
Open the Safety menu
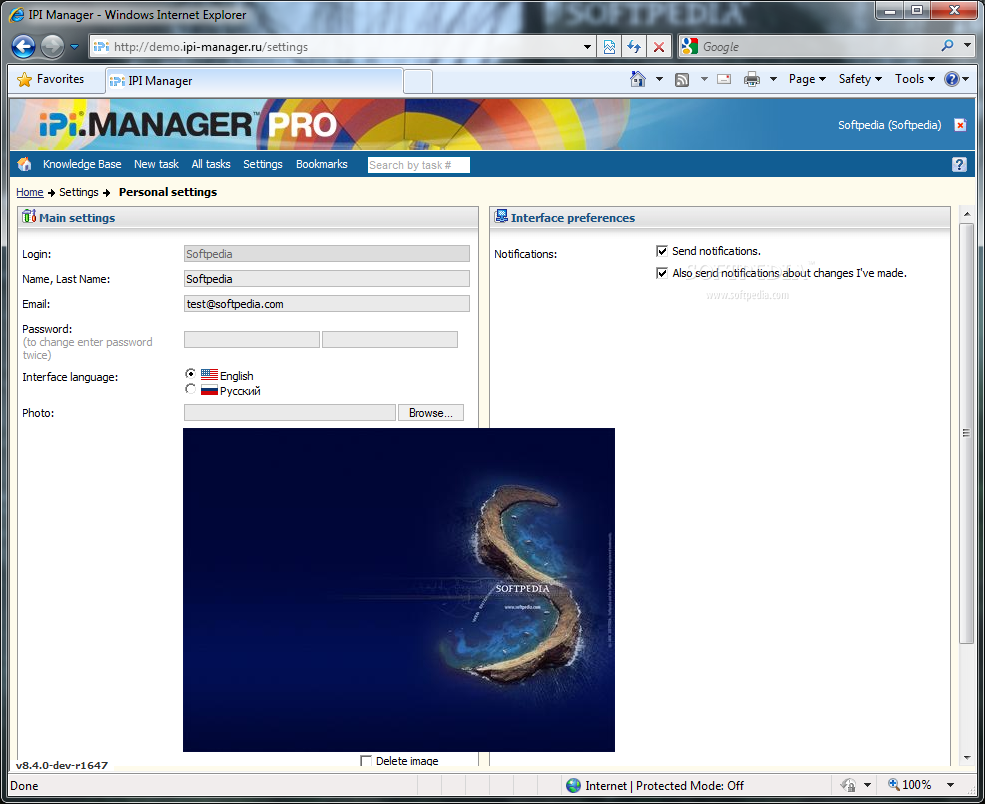pyautogui.click(x=860, y=79)
